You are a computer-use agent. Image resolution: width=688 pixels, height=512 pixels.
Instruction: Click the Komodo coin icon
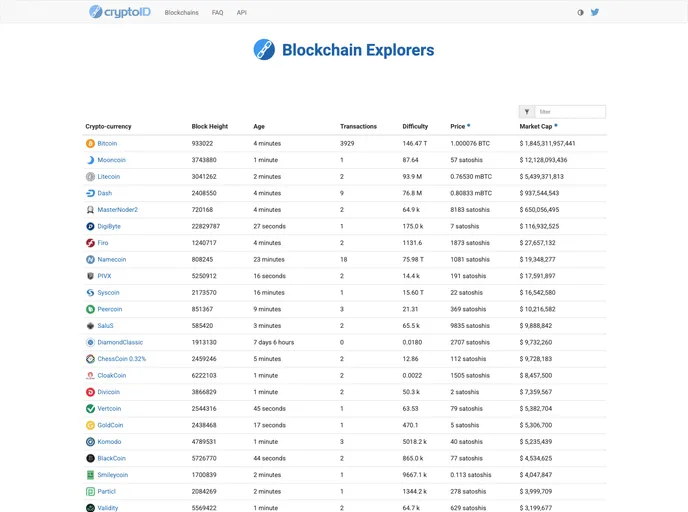90,442
